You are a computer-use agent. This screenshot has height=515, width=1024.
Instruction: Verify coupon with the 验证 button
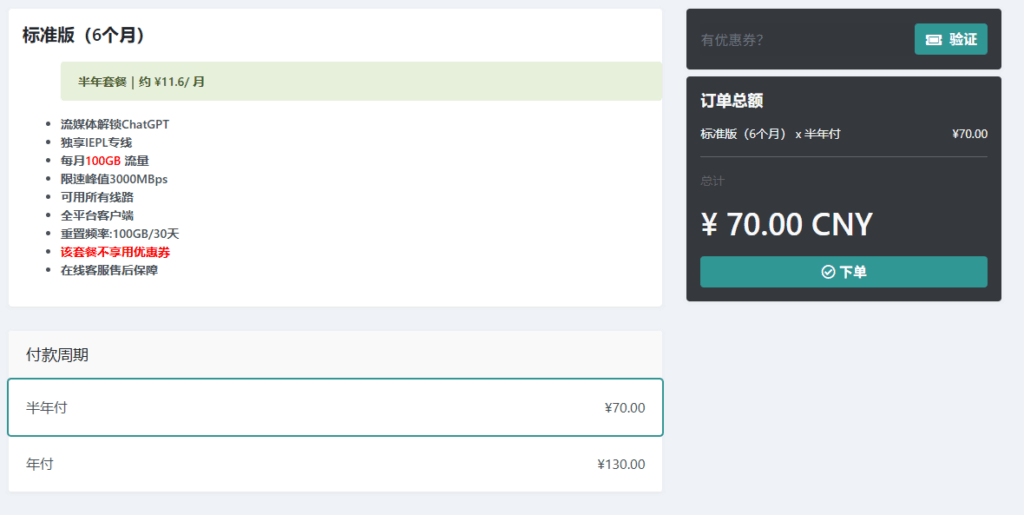coord(951,39)
